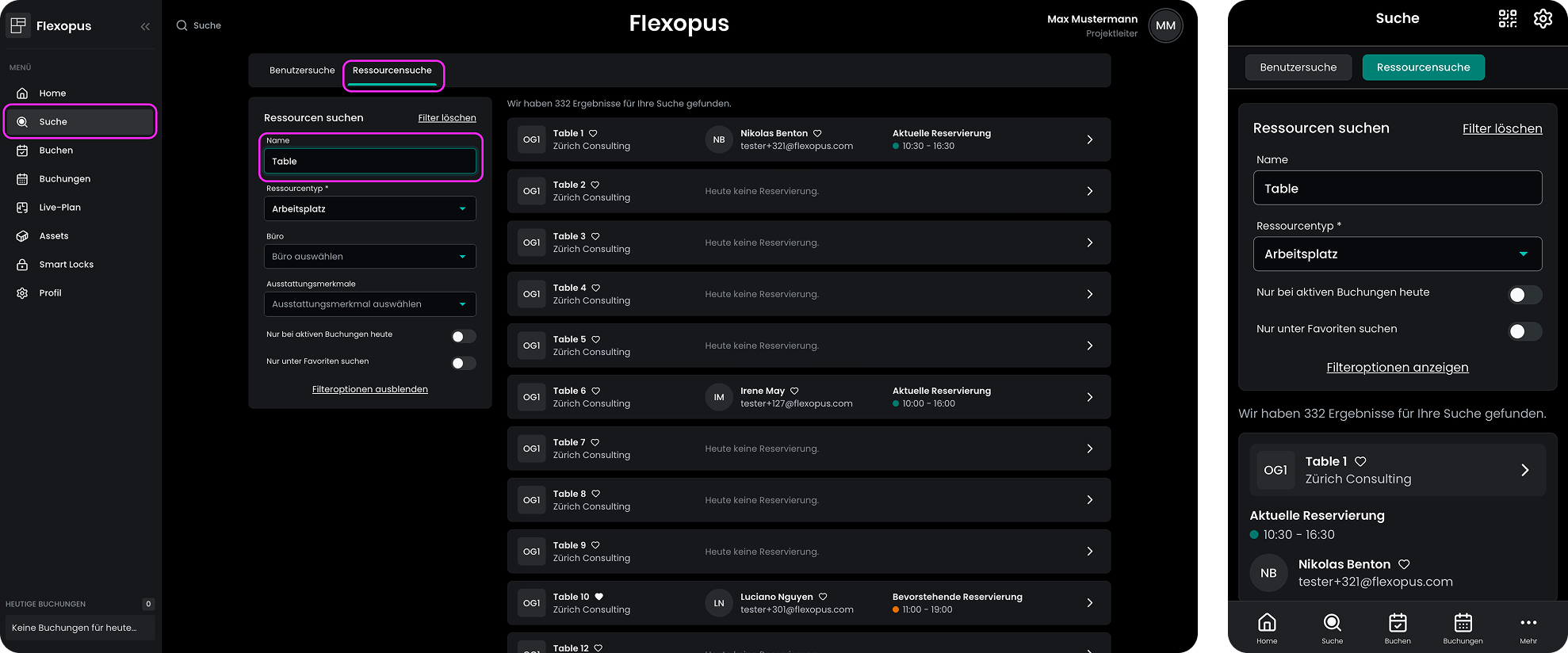Favorite Table 1 using its heart icon in the desktop results list

(593, 133)
